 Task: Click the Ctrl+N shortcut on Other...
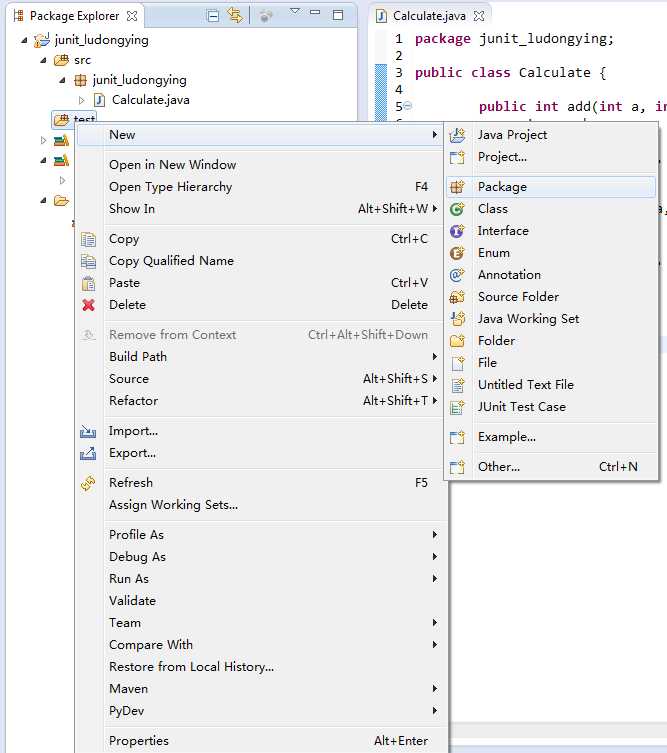coord(618,467)
